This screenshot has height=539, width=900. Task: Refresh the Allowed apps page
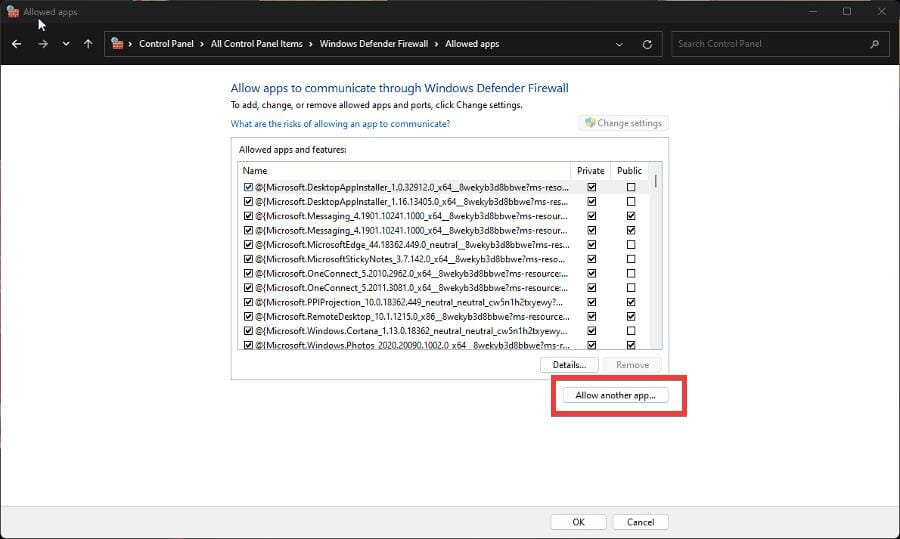647,44
